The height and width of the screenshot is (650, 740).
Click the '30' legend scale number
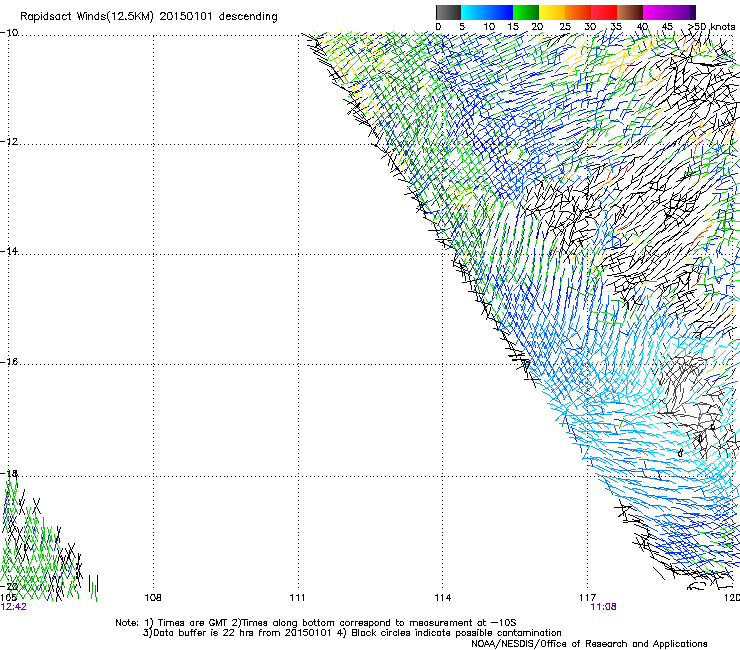(590, 26)
